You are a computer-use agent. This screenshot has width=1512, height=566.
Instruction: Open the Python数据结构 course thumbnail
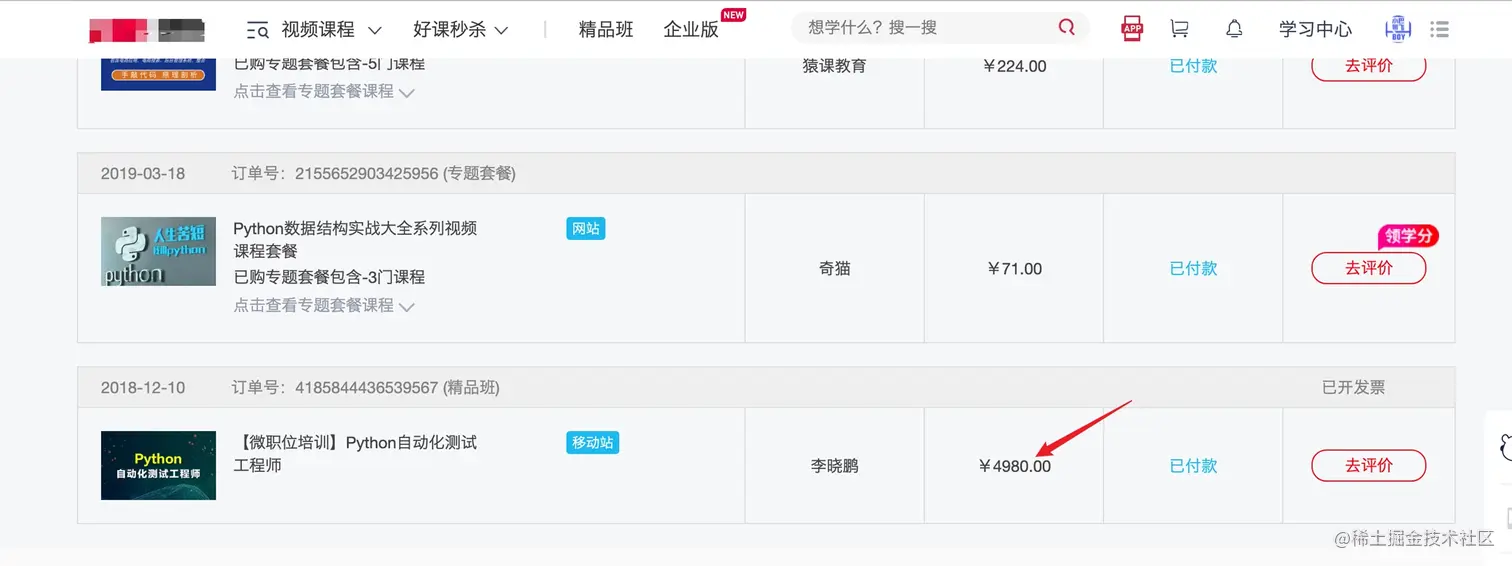[x=158, y=252]
